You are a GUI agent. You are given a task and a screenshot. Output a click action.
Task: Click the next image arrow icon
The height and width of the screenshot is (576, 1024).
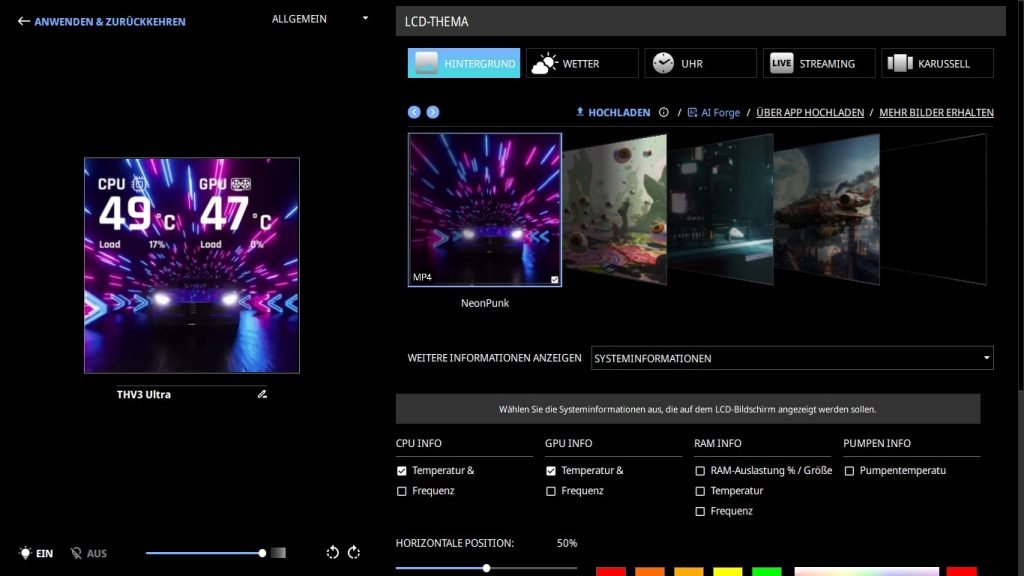(x=433, y=112)
